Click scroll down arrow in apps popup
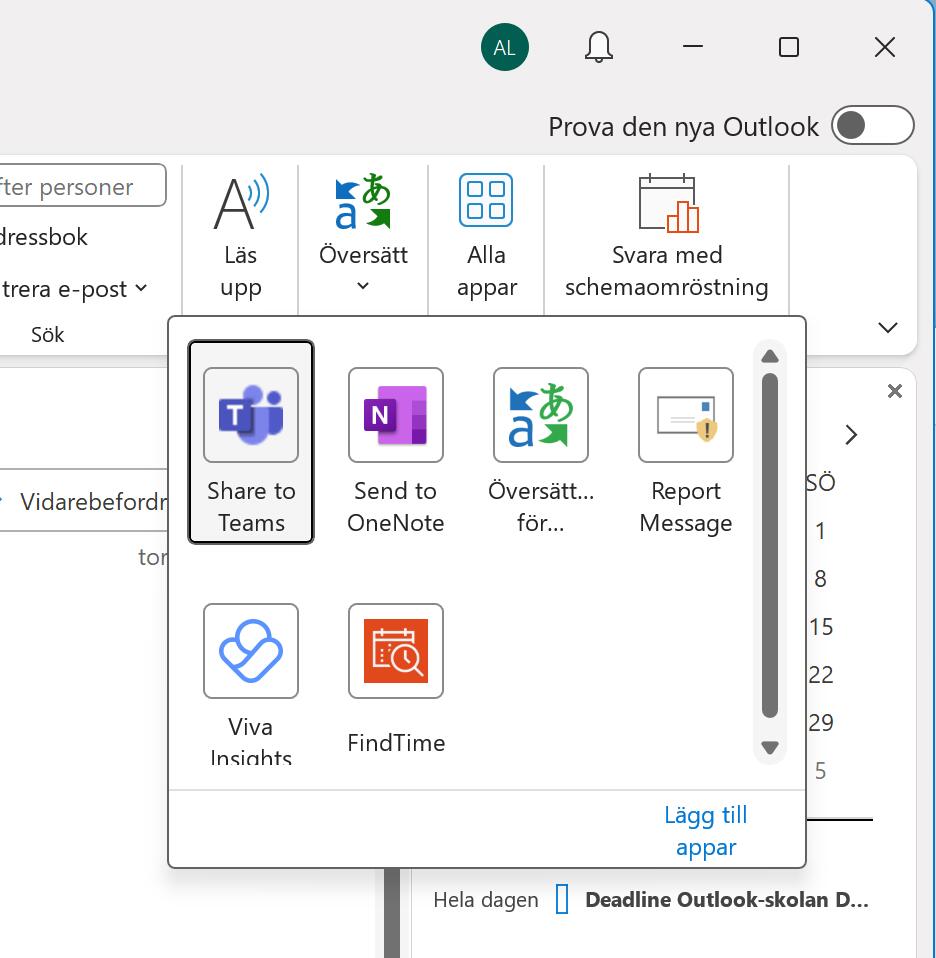Image resolution: width=936 pixels, height=958 pixels. pos(770,747)
